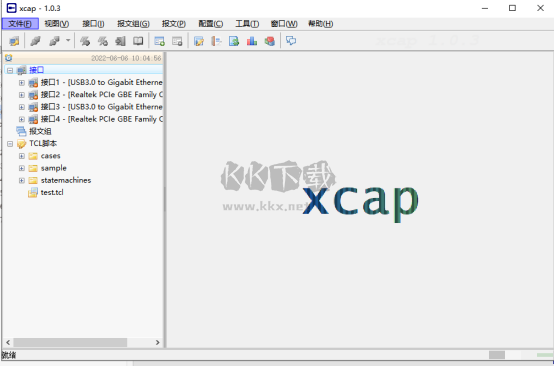This screenshot has width=554, height=366.
Task: Click the speech bubbles chat icon
Action: (x=291, y=41)
